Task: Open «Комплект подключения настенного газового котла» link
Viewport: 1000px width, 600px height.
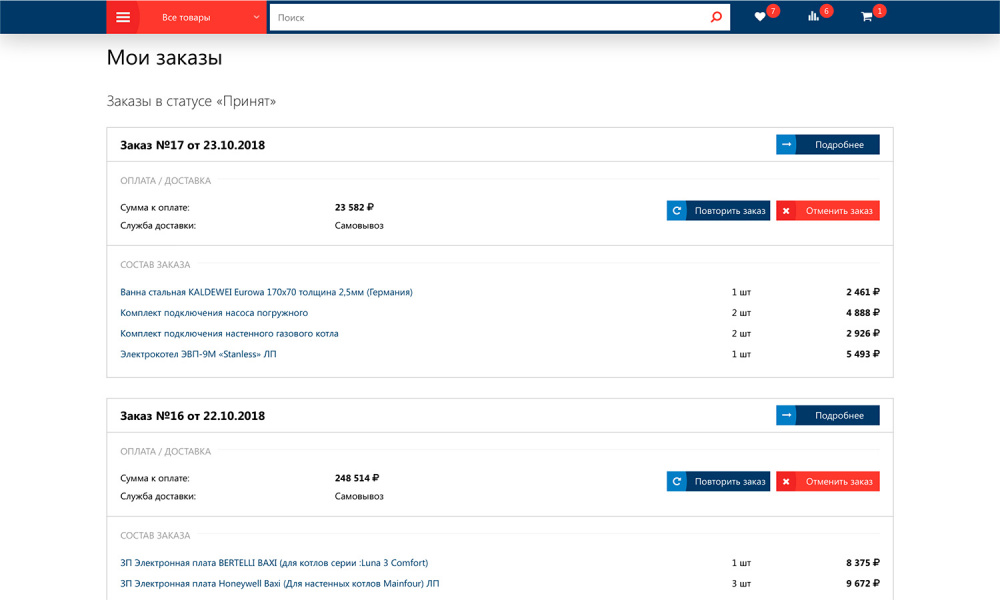Action: point(229,334)
